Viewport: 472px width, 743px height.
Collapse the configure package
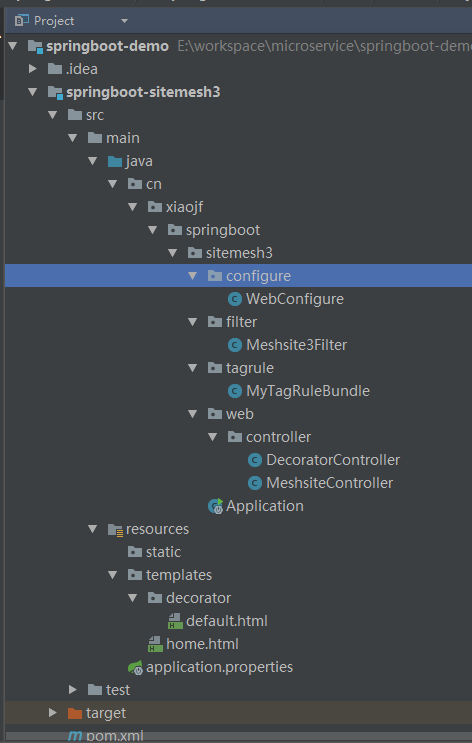point(192,276)
